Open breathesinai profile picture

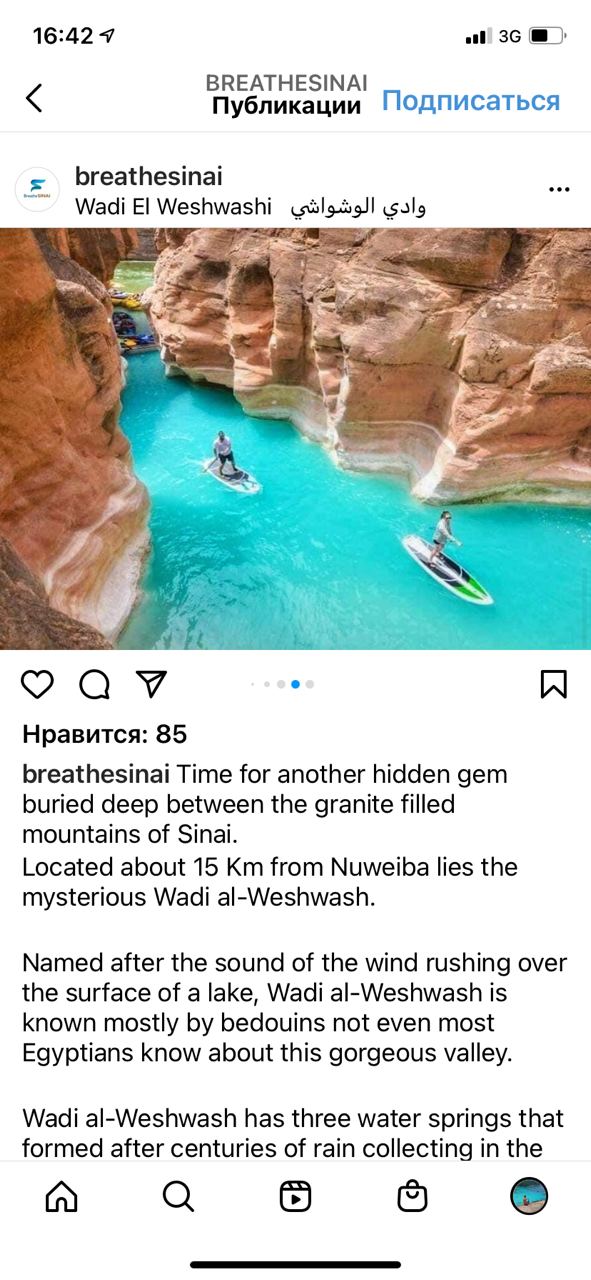click(37, 189)
